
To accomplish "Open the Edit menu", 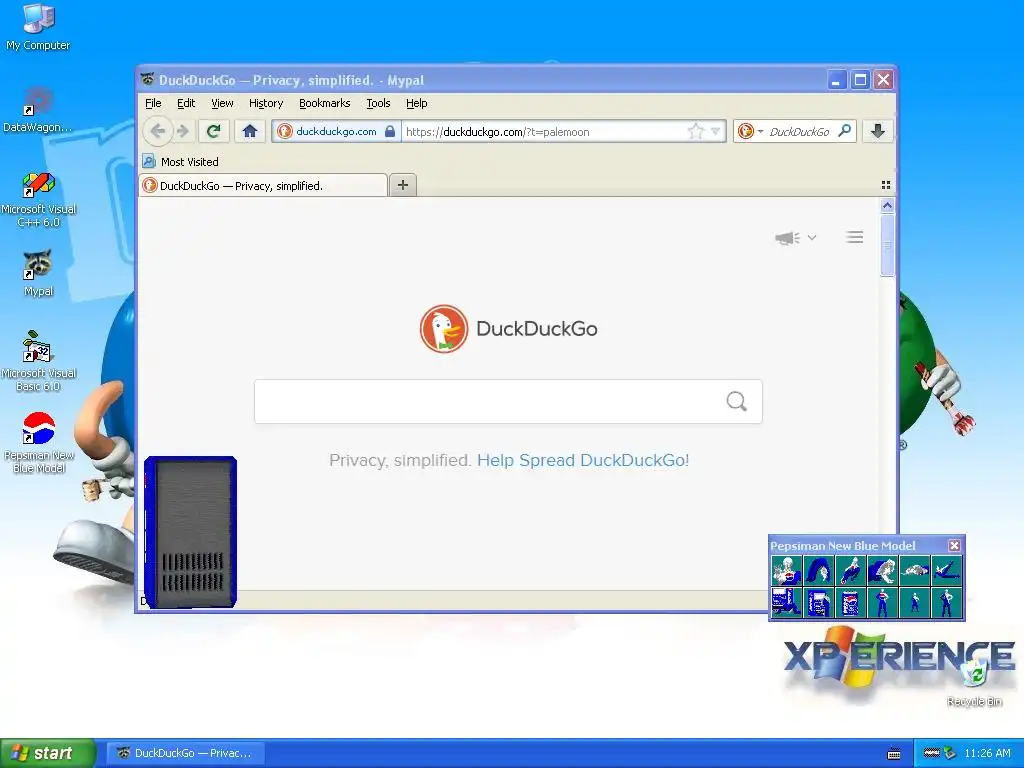I will point(186,103).
